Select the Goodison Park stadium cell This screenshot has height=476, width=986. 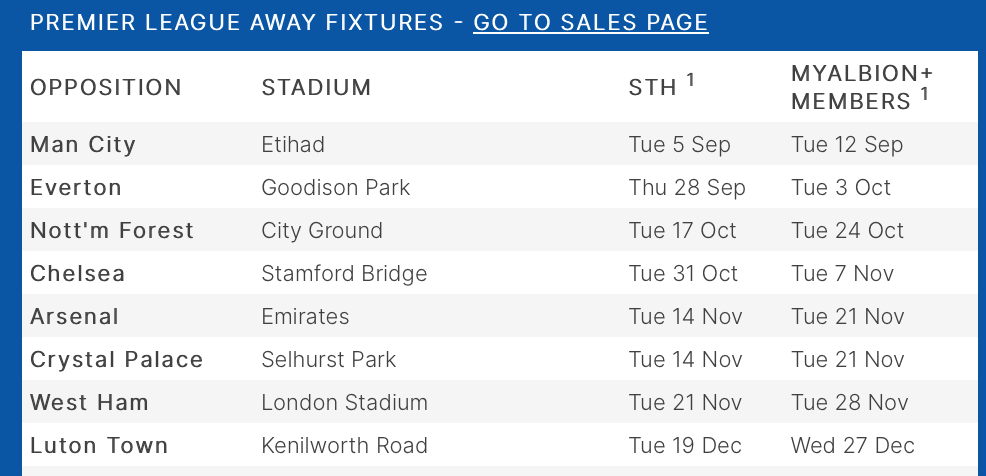click(x=336, y=187)
